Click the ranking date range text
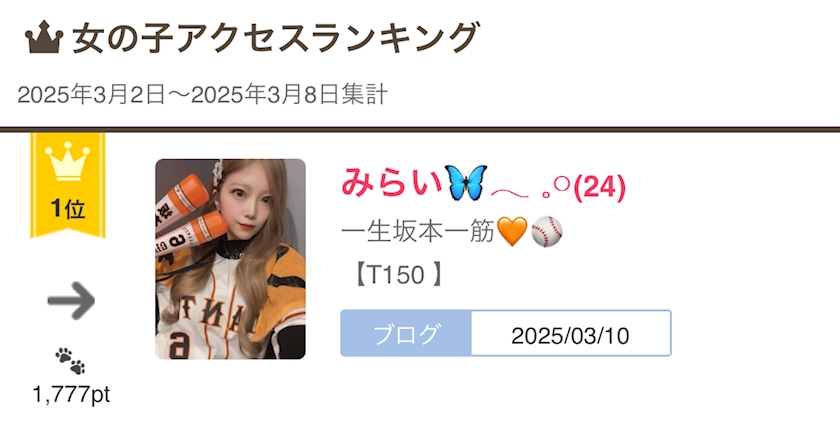Screen dimensions: 840x435 202,95
